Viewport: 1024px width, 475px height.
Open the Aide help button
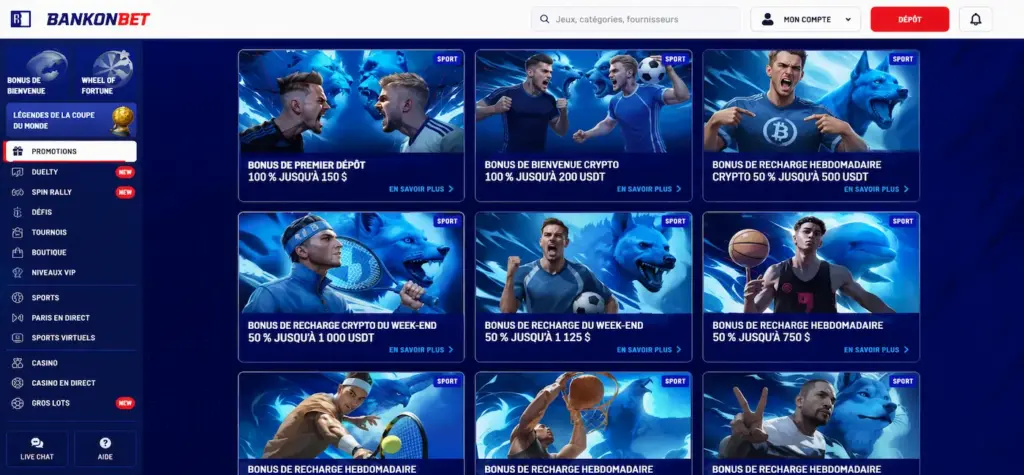105,449
